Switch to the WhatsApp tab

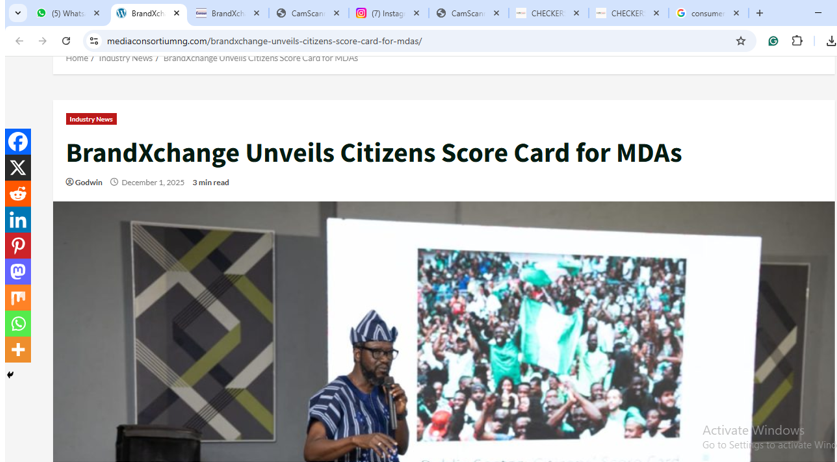tap(68, 13)
